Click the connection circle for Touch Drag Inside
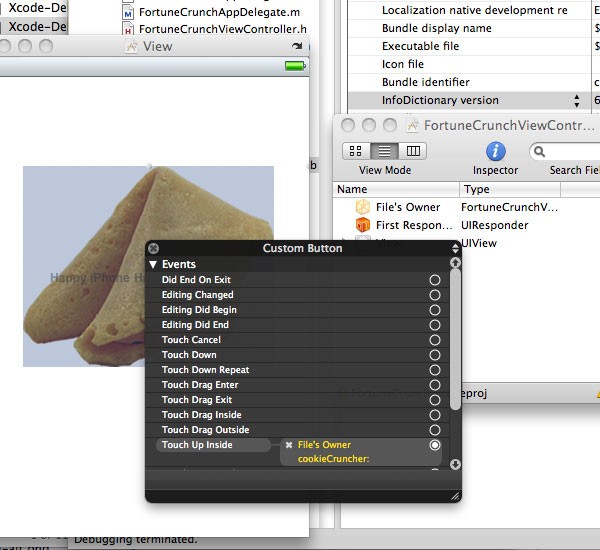The width and height of the screenshot is (600, 550). 435,415
